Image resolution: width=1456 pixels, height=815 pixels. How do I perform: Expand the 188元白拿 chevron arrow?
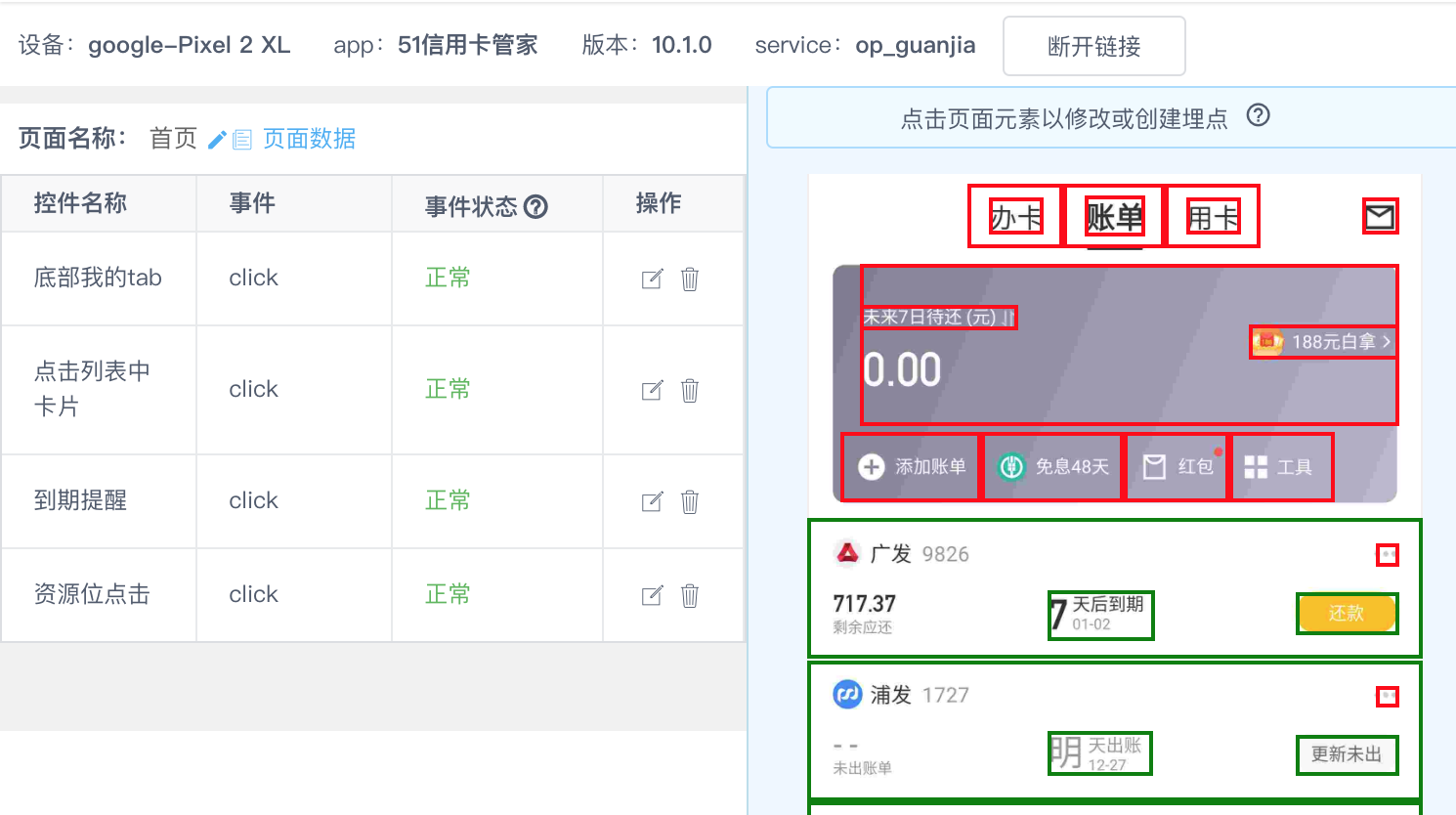1386,342
